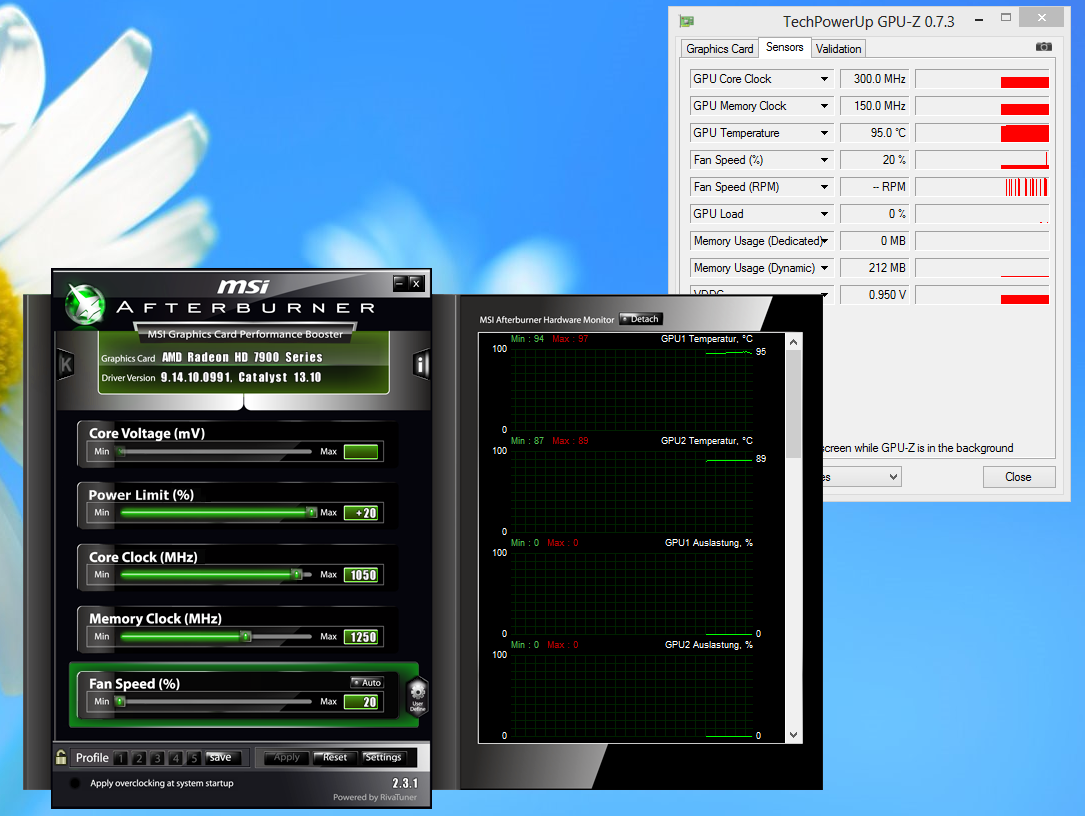Click the profile Save button
The width and height of the screenshot is (1085, 816).
221,758
